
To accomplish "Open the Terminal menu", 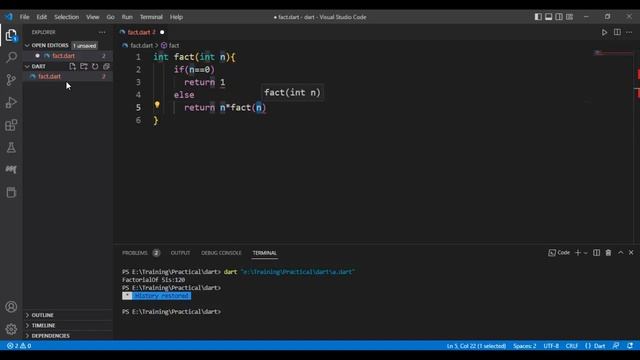I will tap(151, 17).
